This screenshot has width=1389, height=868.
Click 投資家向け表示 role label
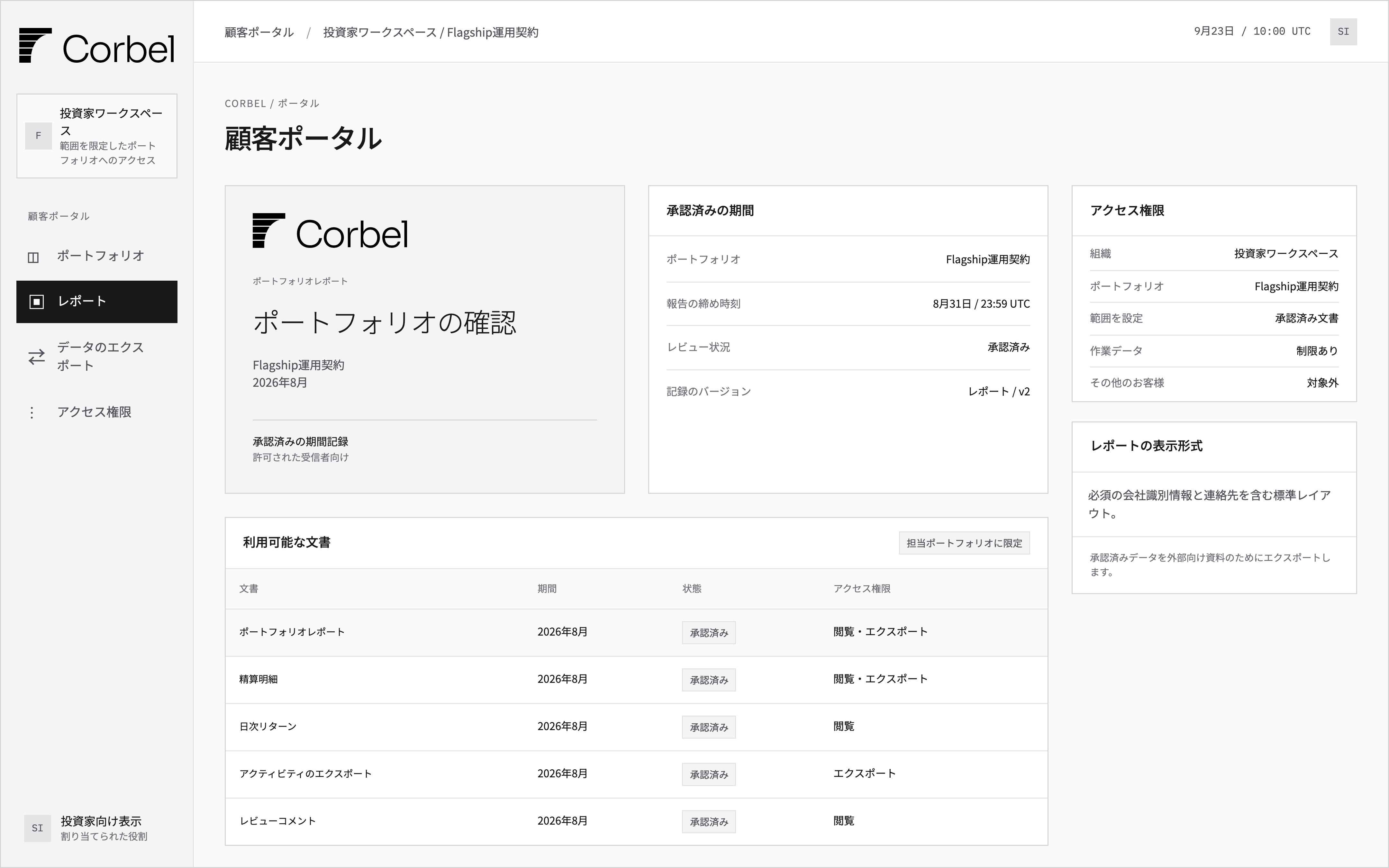click(101, 821)
